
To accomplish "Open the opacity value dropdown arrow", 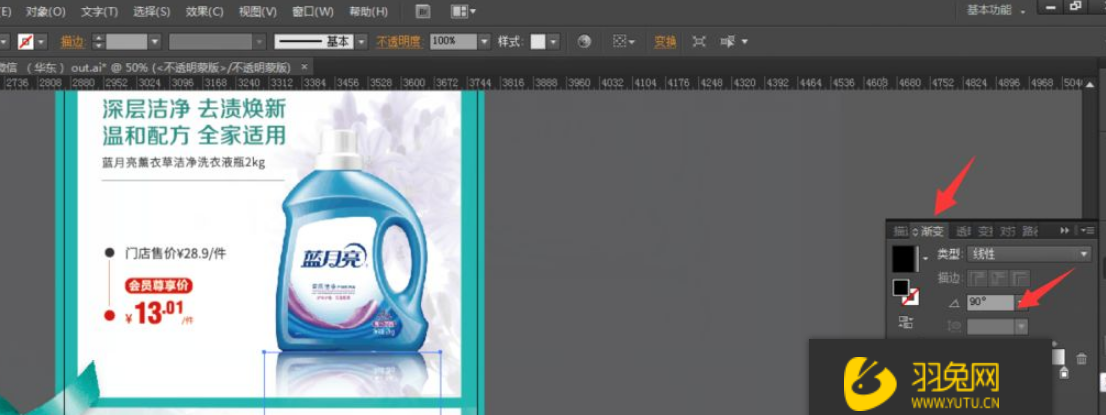I will 484,42.
